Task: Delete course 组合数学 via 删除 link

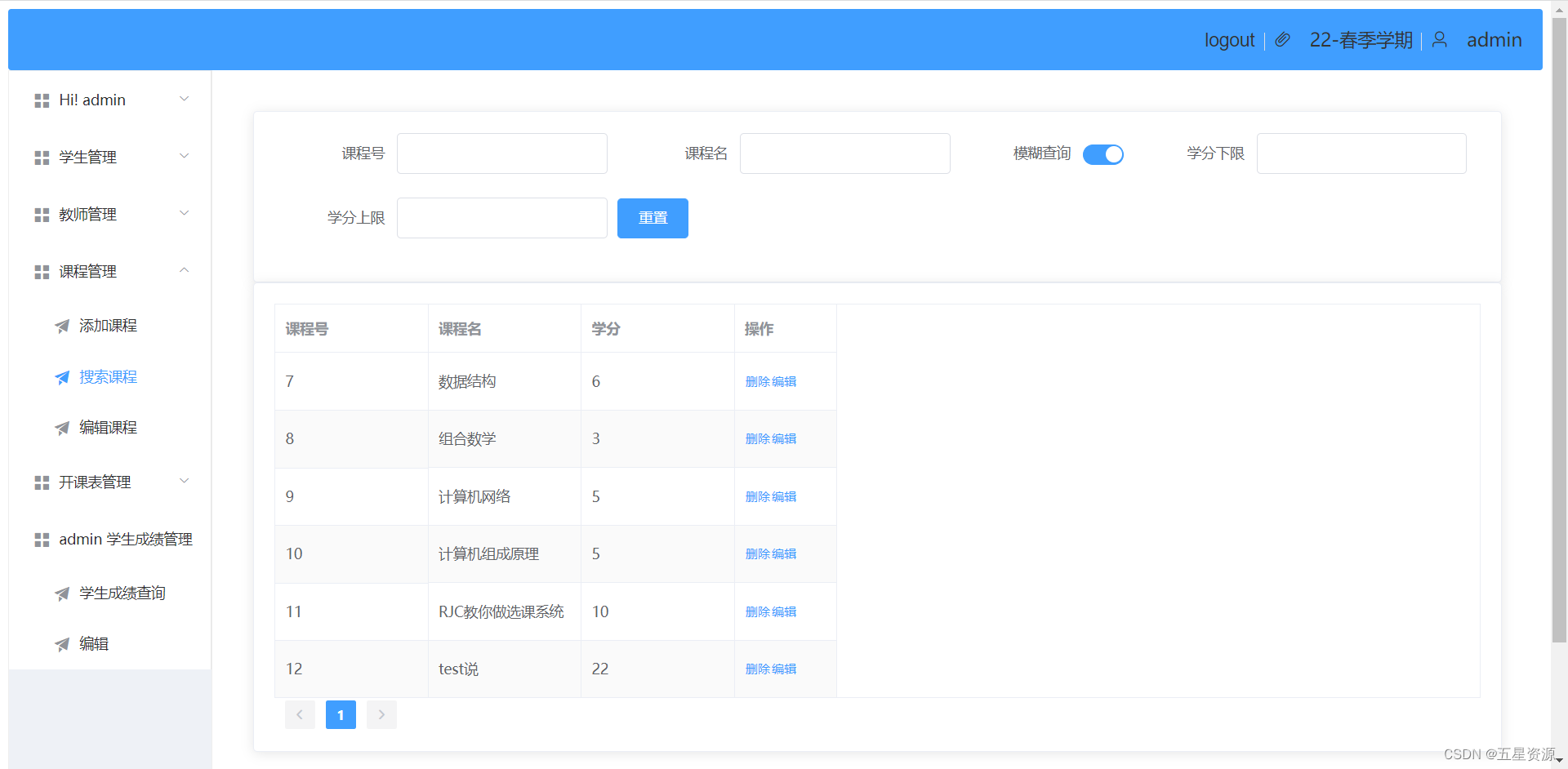Action: pyautogui.click(x=758, y=438)
